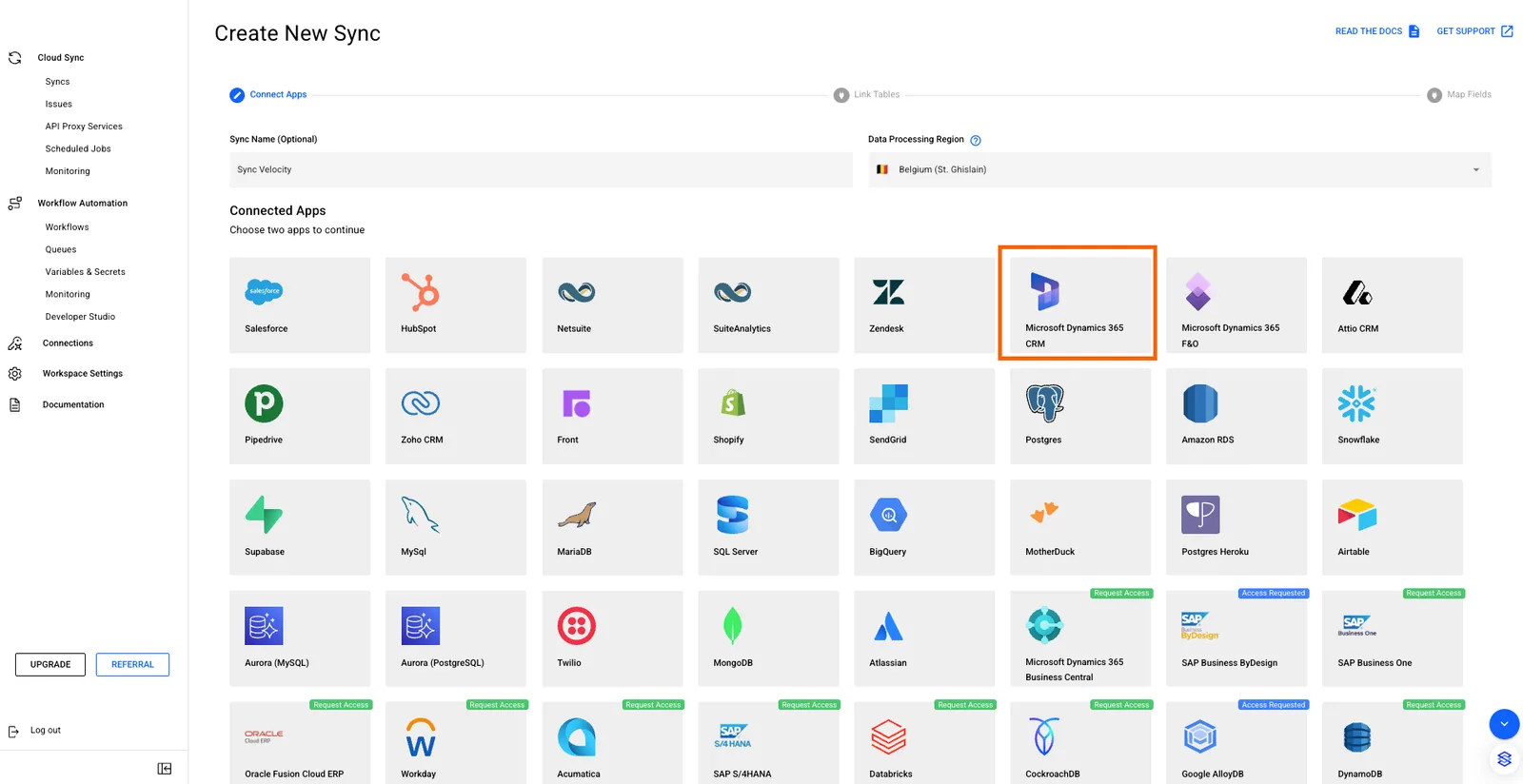The height and width of the screenshot is (784, 1523).
Task: Select the Attio CRM connector
Action: 1393,305
